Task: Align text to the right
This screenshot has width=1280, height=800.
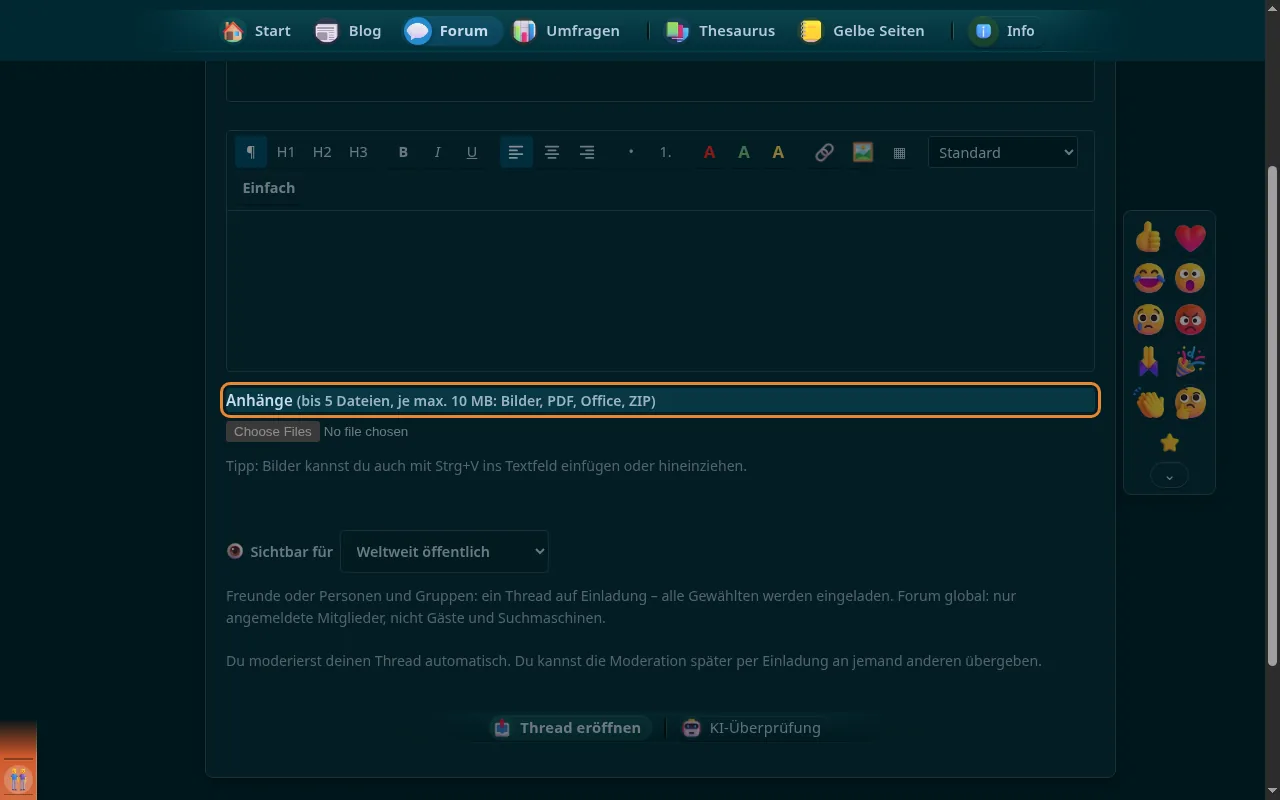Action: pos(587,152)
